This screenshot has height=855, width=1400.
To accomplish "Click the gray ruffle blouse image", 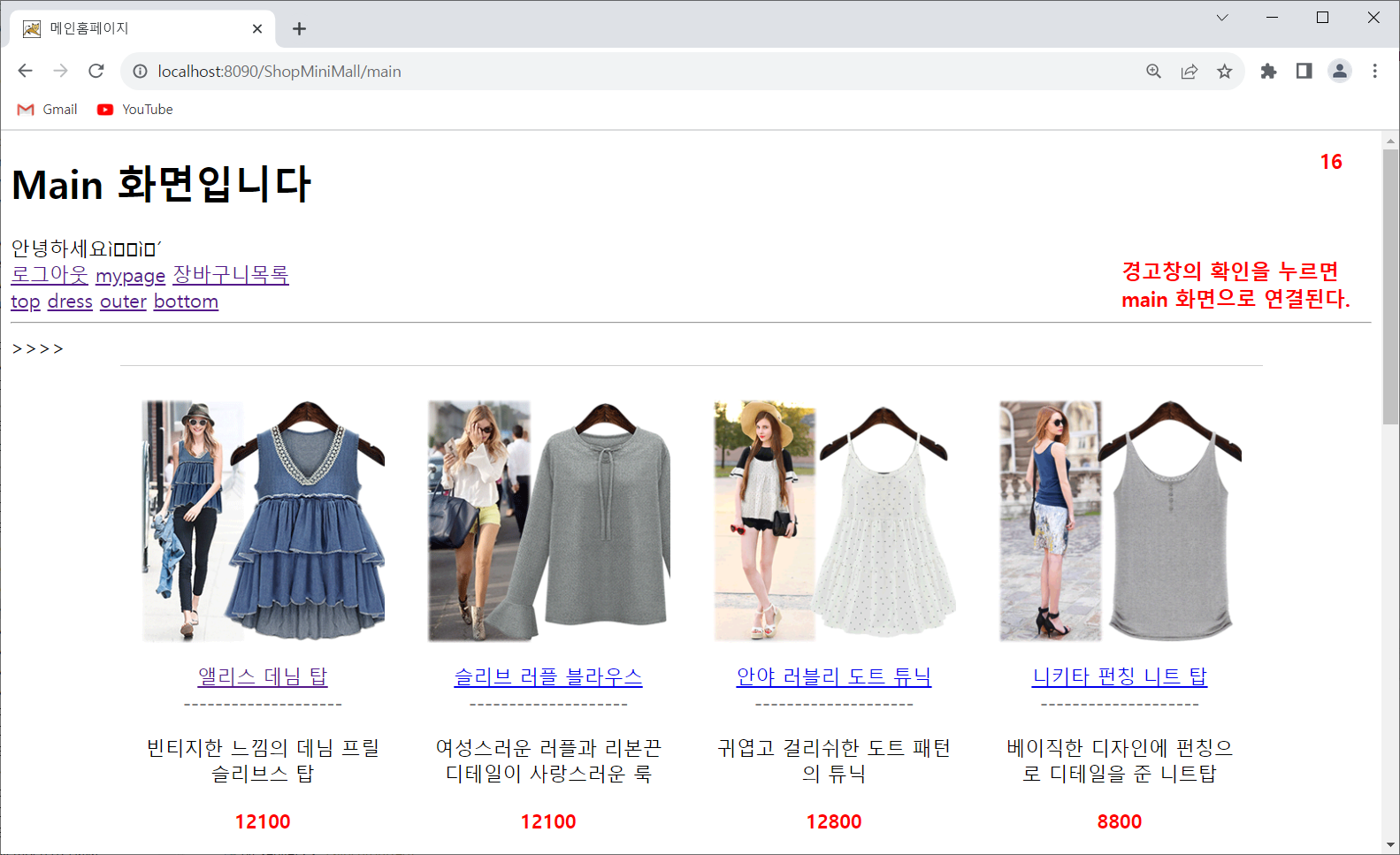I will 549,521.
